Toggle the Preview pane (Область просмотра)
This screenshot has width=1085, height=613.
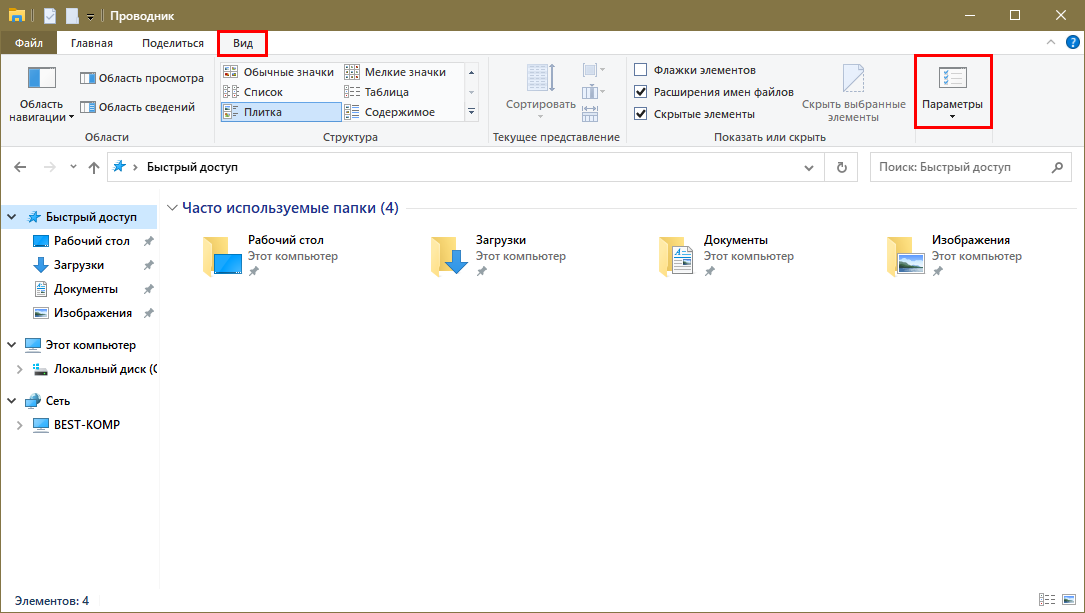[x=141, y=78]
